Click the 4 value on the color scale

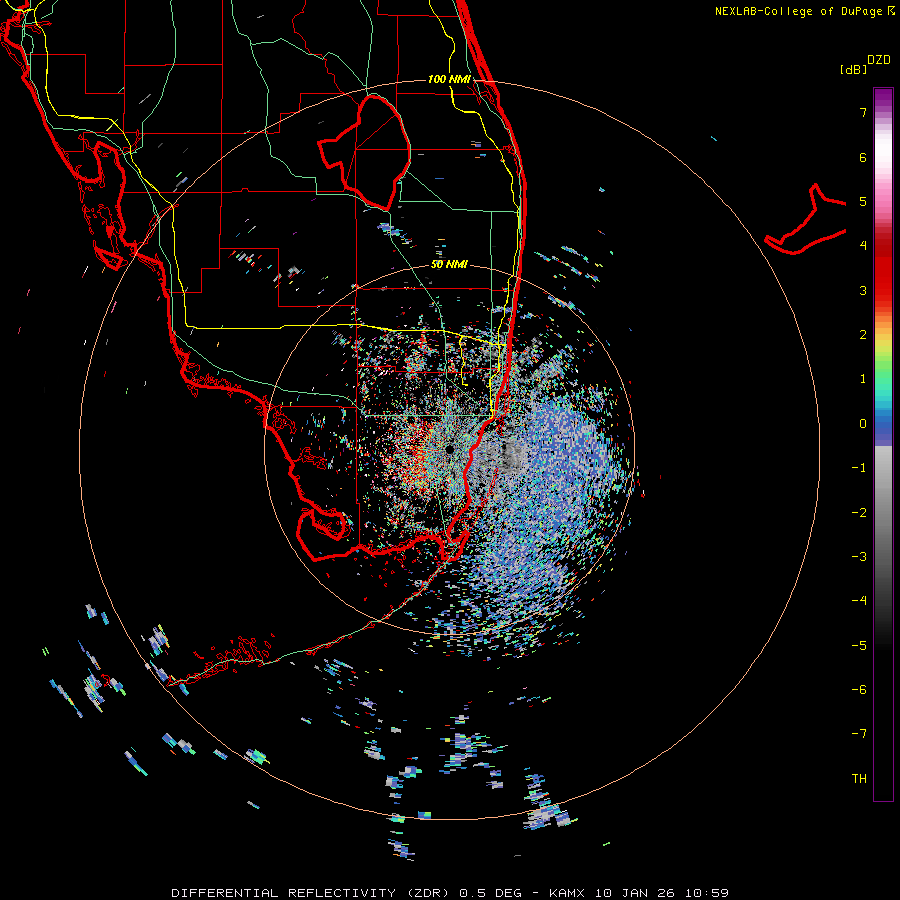(x=863, y=246)
